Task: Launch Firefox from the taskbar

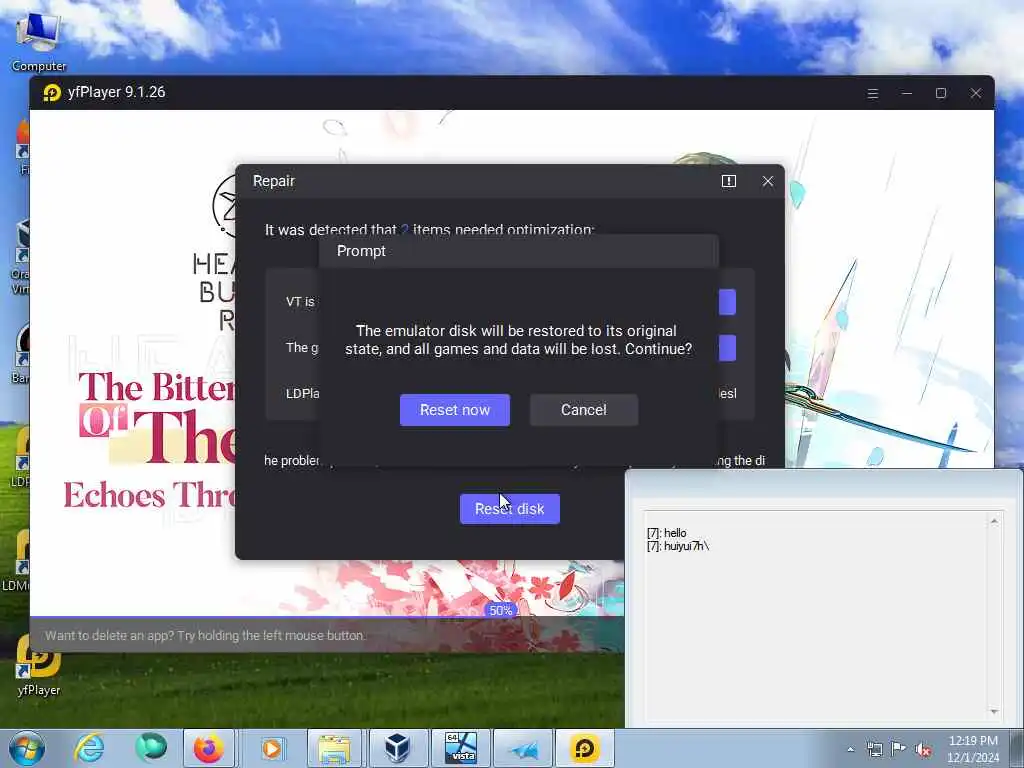Action: [209, 748]
